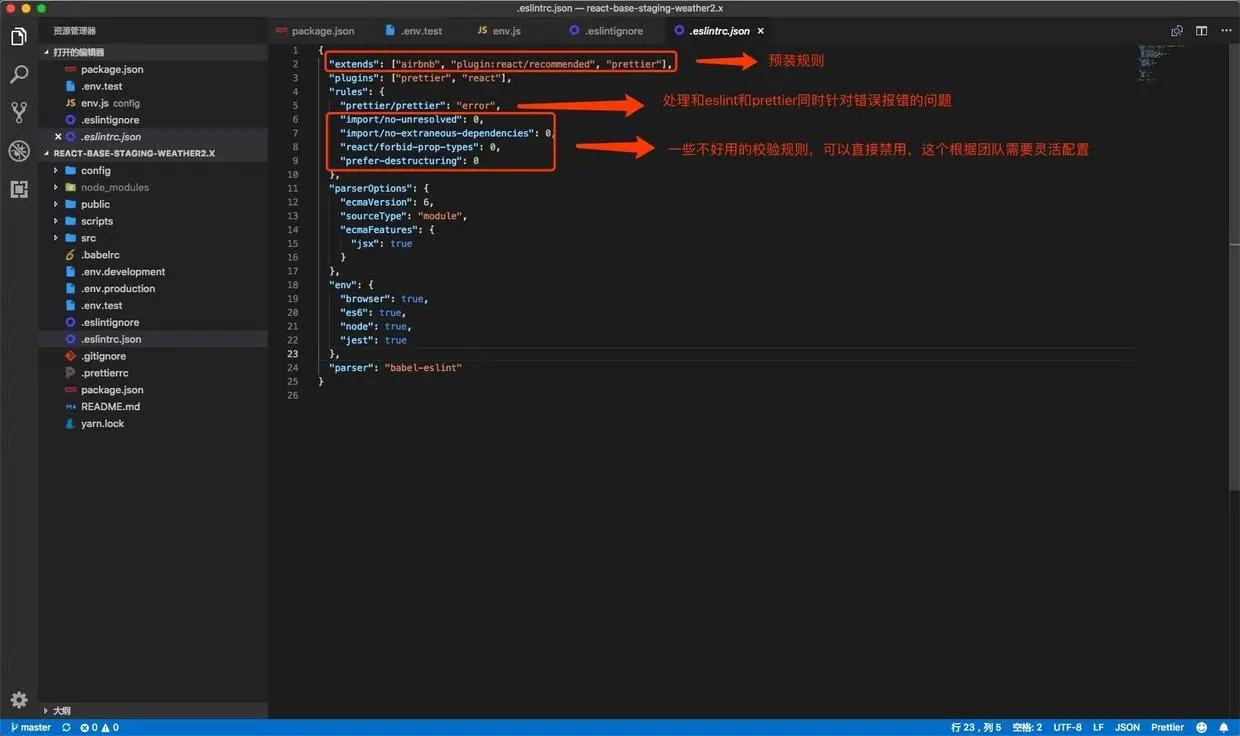Click the feedback smiley in the status bar

(x=1201, y=727)
